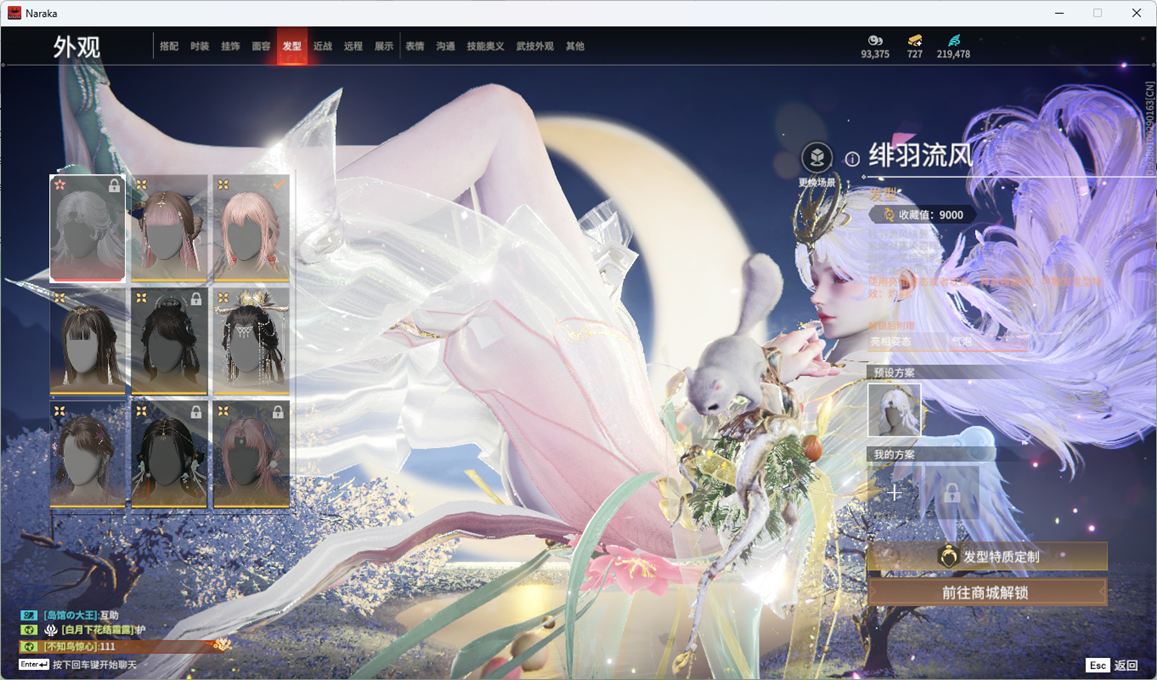Screen dimensions: 1157x680
Task: Open the 武技外观 tab
Action: click(x=535, y=46)
